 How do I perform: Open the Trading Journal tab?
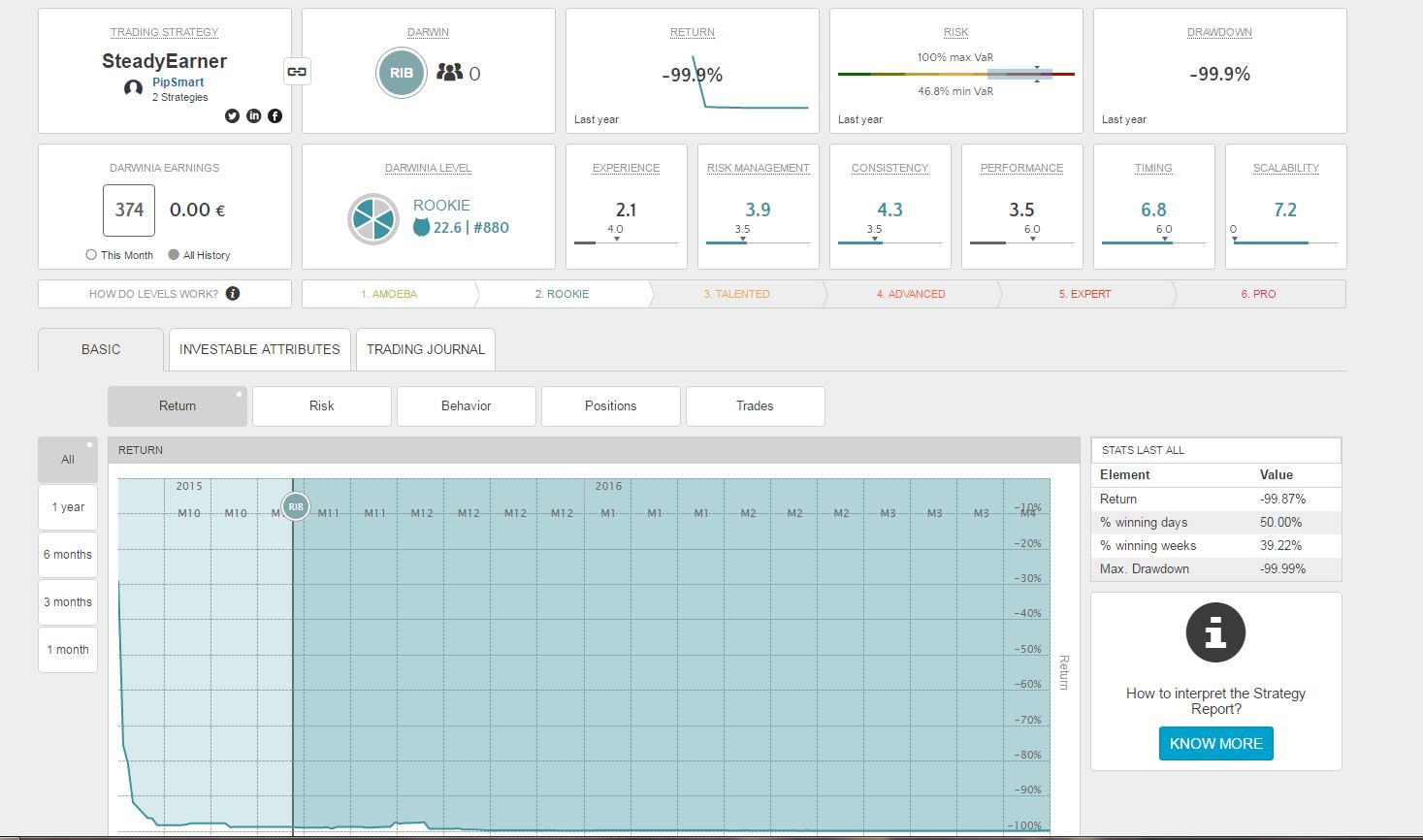pos(425,349)
